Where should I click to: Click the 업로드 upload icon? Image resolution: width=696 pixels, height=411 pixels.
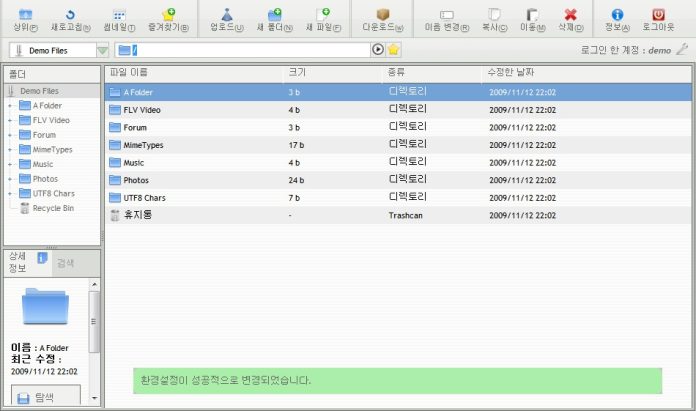pos(226,15)
